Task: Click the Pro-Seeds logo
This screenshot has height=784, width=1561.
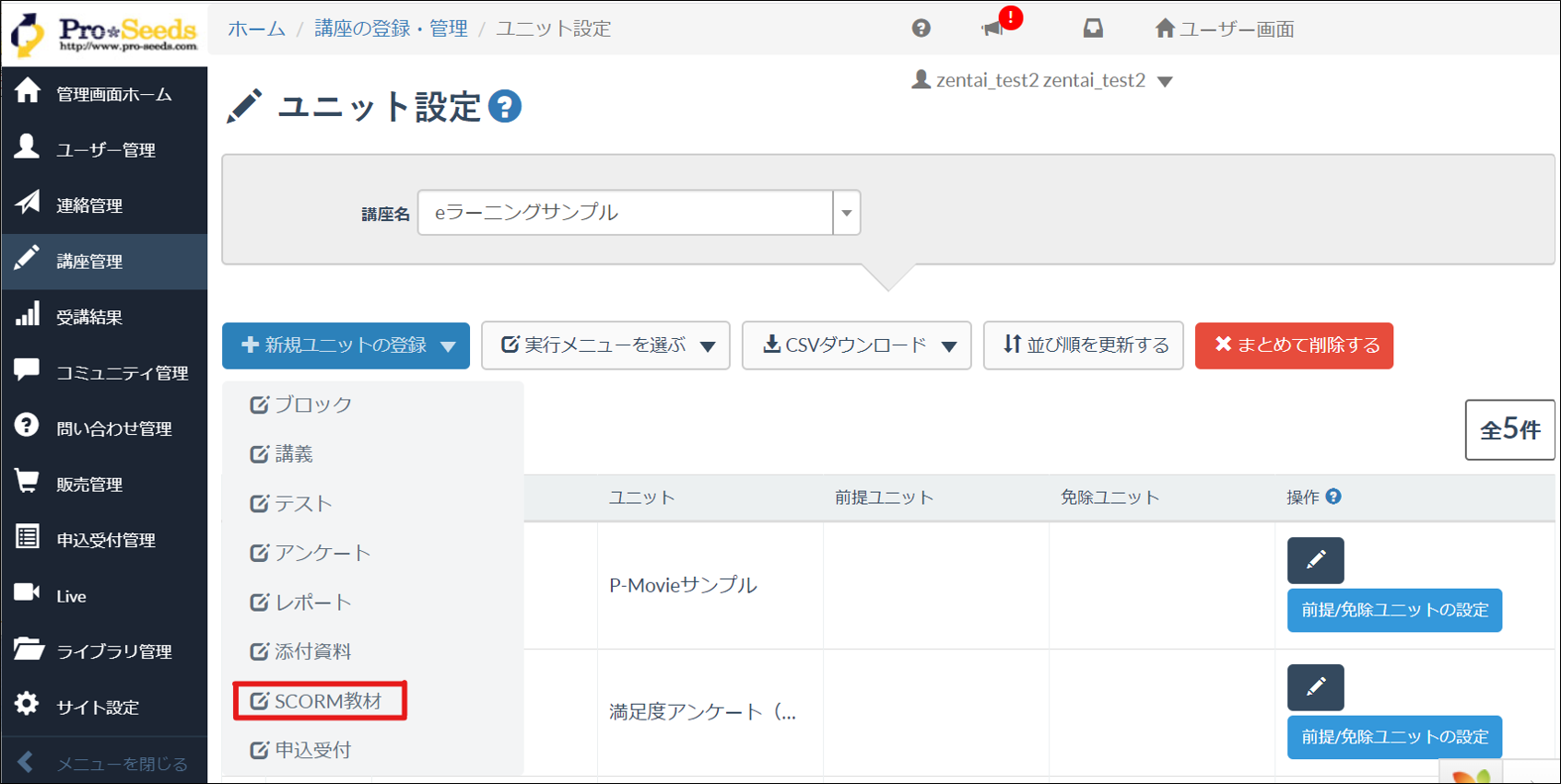Action: tap(104, 33)
